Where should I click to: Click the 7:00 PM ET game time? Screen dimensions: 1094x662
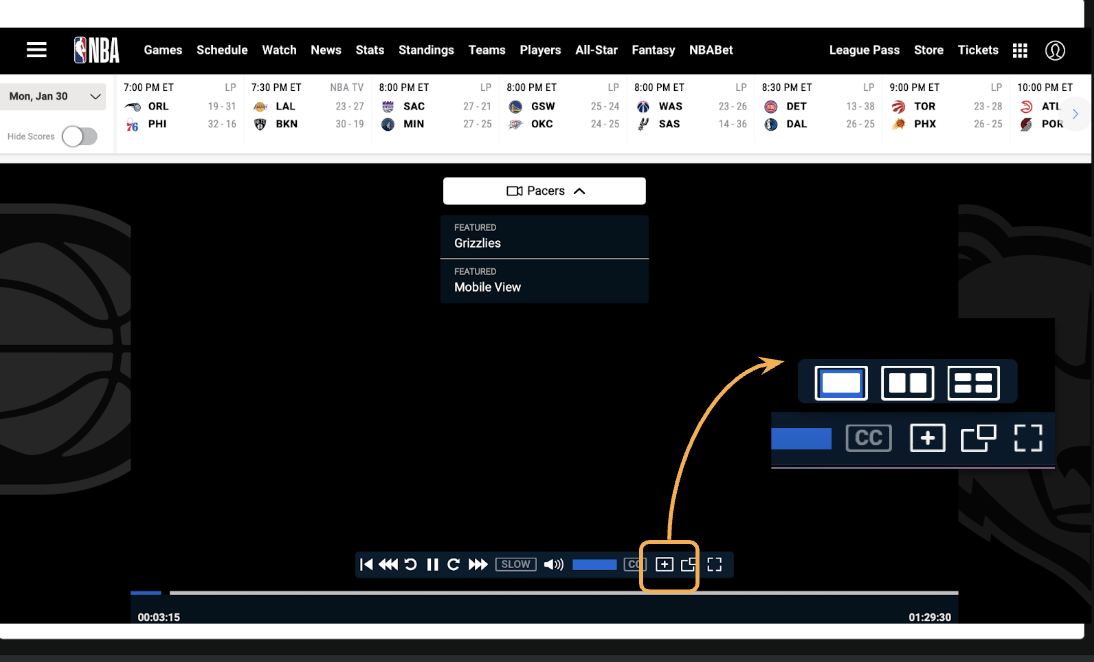click(149, 87)
